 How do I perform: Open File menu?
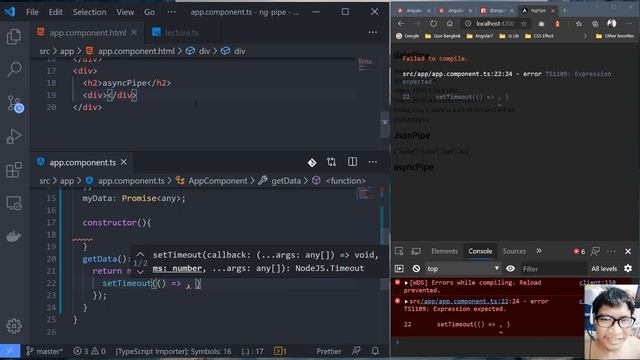(x=32, y=12)
